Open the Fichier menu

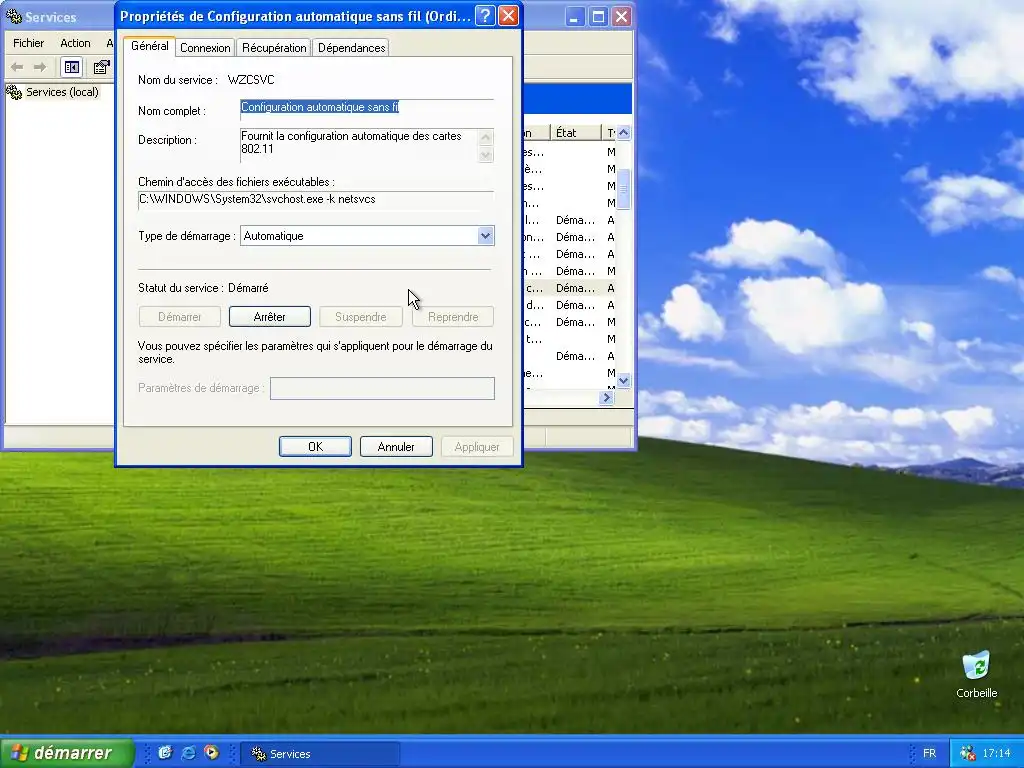pyautogui.click(x=29, y=43)
